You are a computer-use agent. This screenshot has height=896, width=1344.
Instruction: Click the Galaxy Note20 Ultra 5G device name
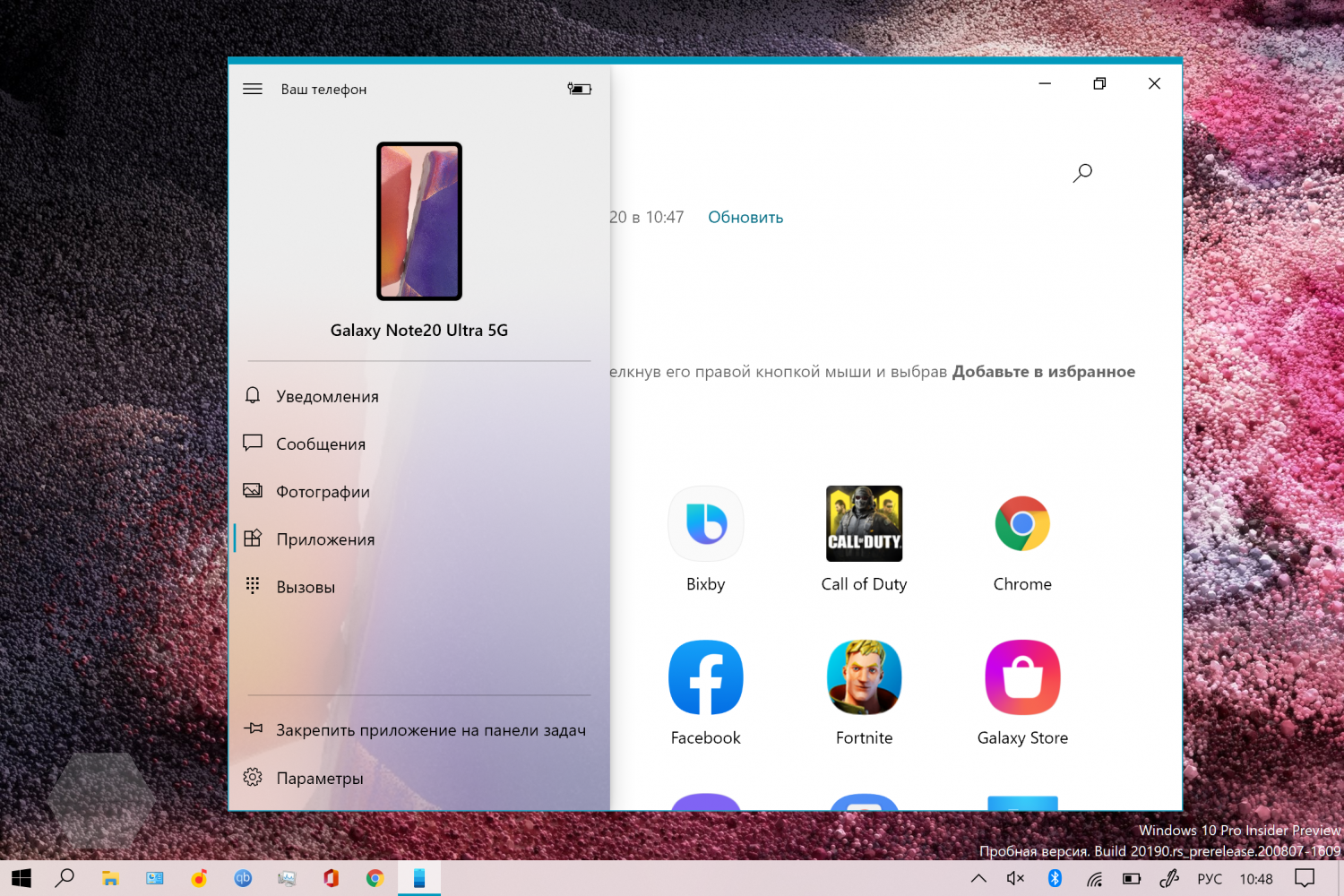click(x=419, y=331)
